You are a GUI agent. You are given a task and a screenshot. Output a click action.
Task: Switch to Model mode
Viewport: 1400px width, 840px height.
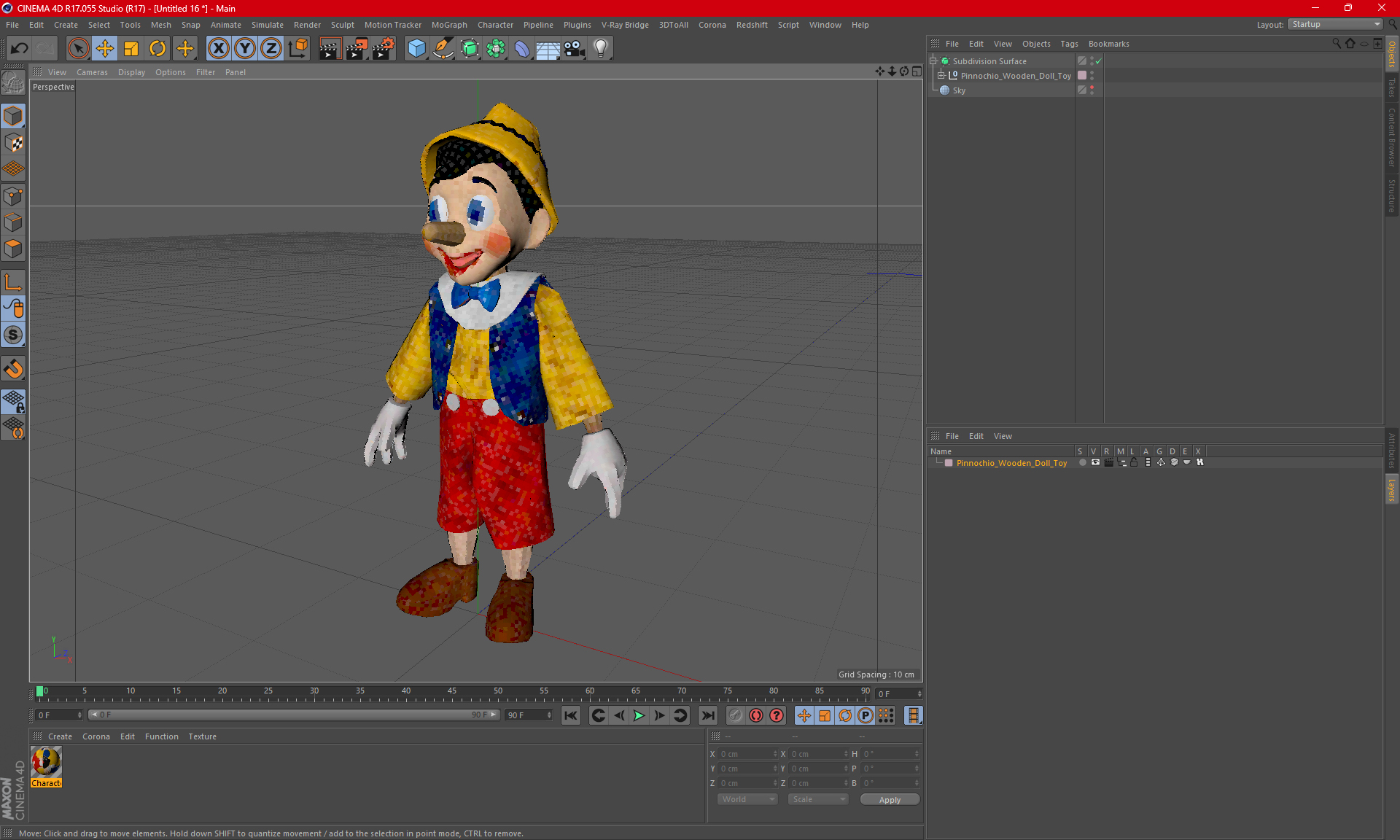pyautogui.click(x=13, y=117)
